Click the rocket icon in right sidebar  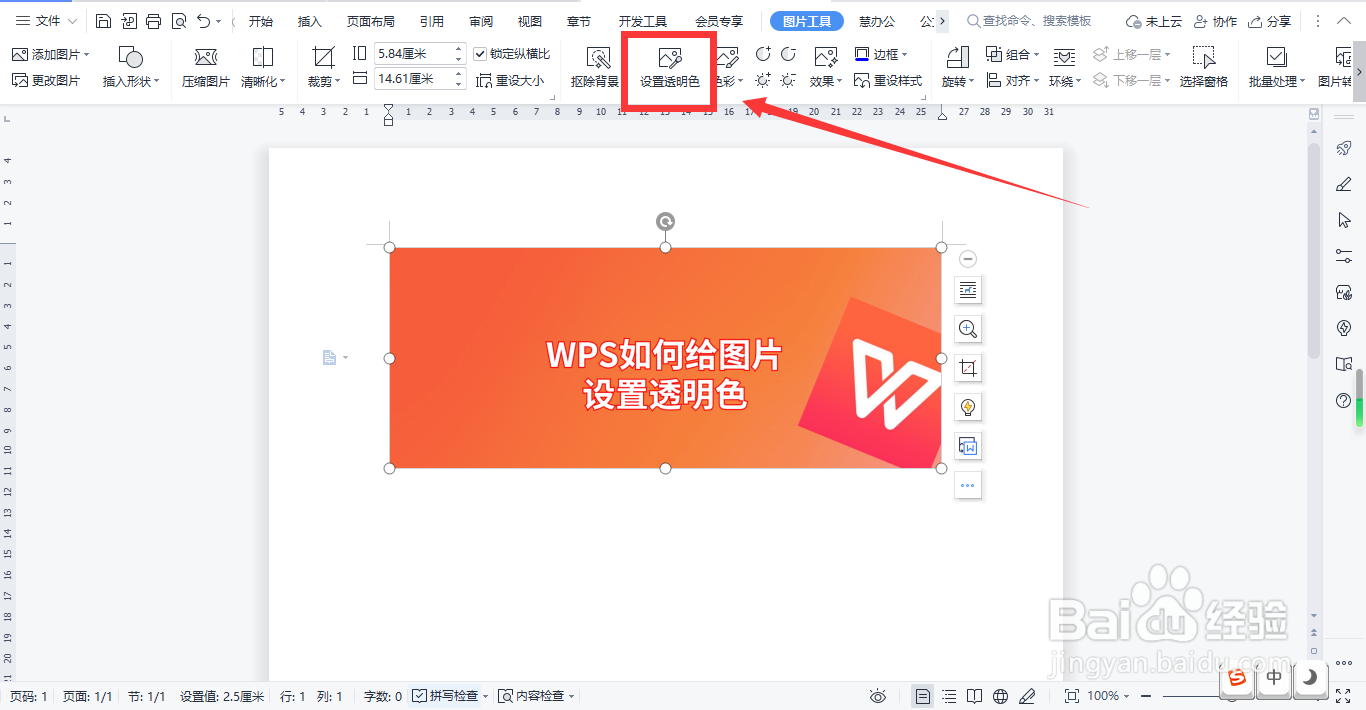pyautogui.click(x=1344, y=148)
